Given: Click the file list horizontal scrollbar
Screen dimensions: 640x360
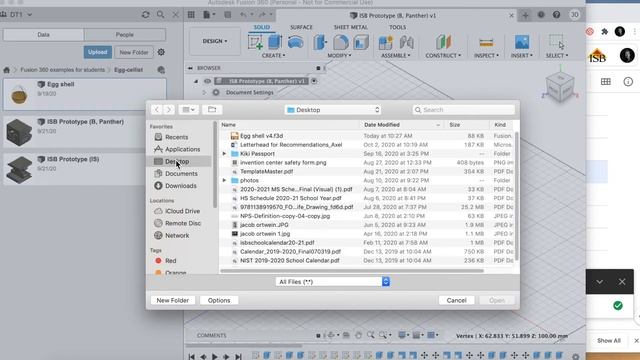Looking at the screenshot, I should point(352,271).
